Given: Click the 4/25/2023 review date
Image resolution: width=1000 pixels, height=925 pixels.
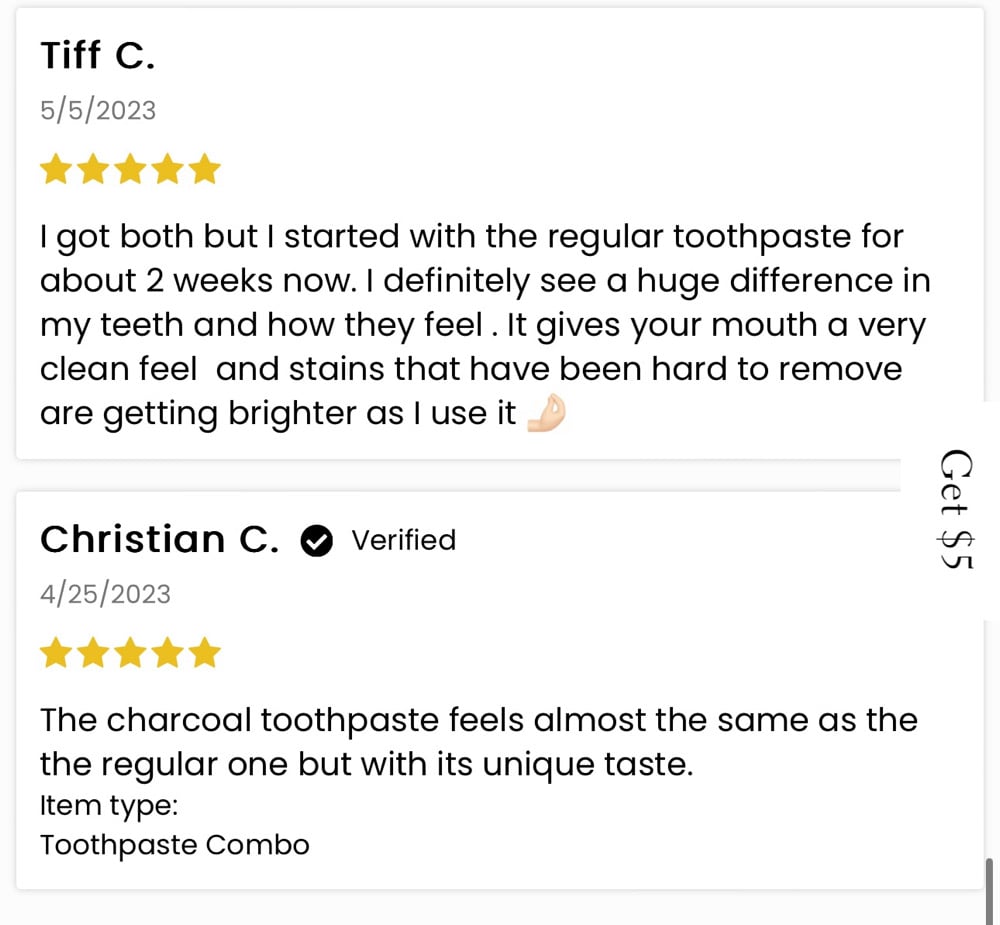Looking at the screenshot, I should (105, 594).
